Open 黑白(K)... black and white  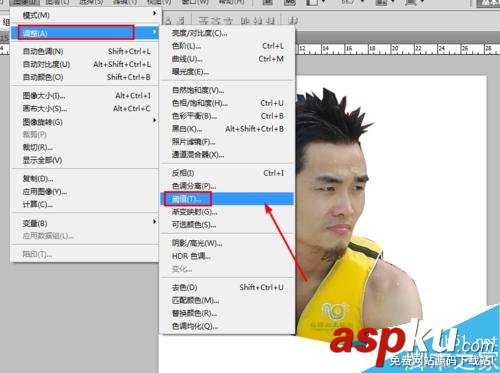(227, 129)
